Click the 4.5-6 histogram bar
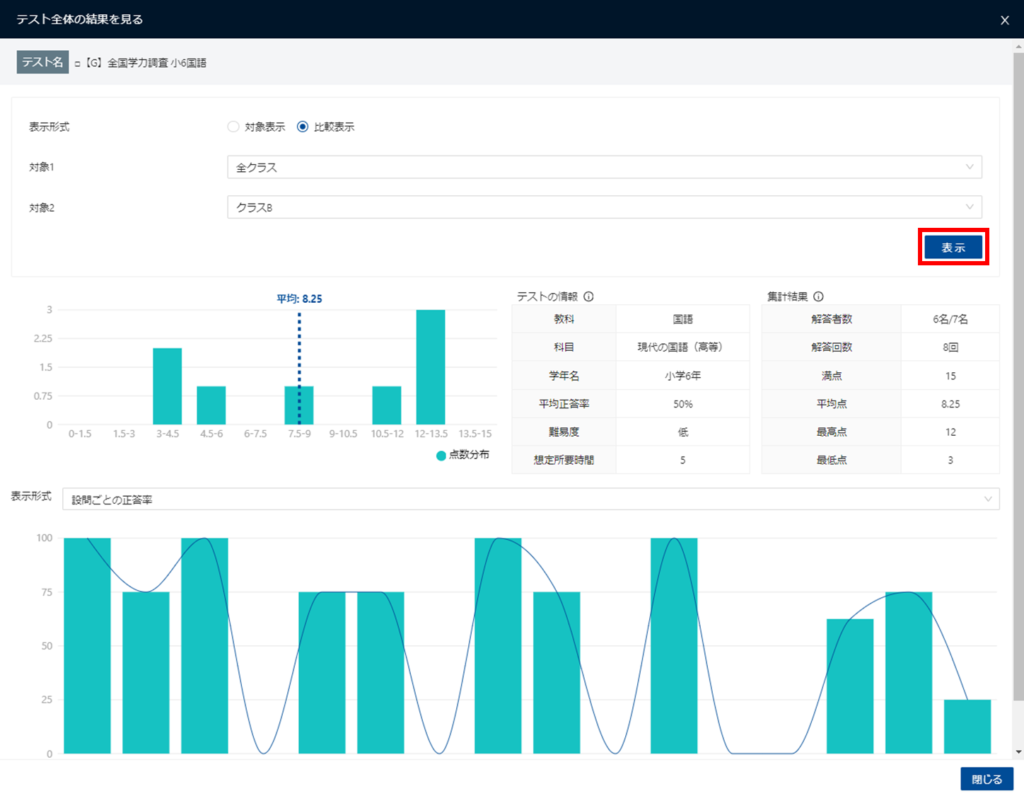The height and width of the screenshot is (796, 1024). click(211, 405)
